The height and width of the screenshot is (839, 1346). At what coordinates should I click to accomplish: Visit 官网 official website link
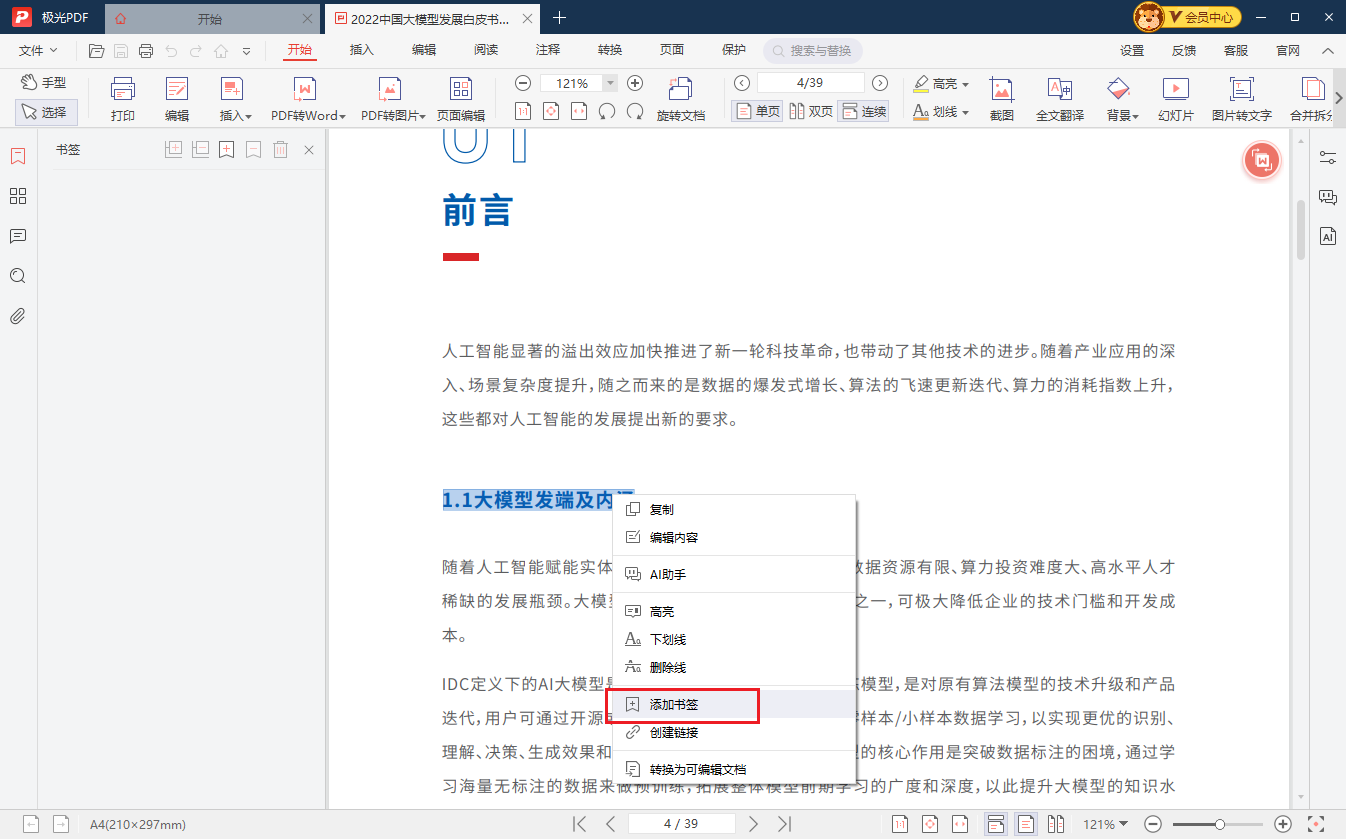pyautogui.click(x=1288, y=51)
